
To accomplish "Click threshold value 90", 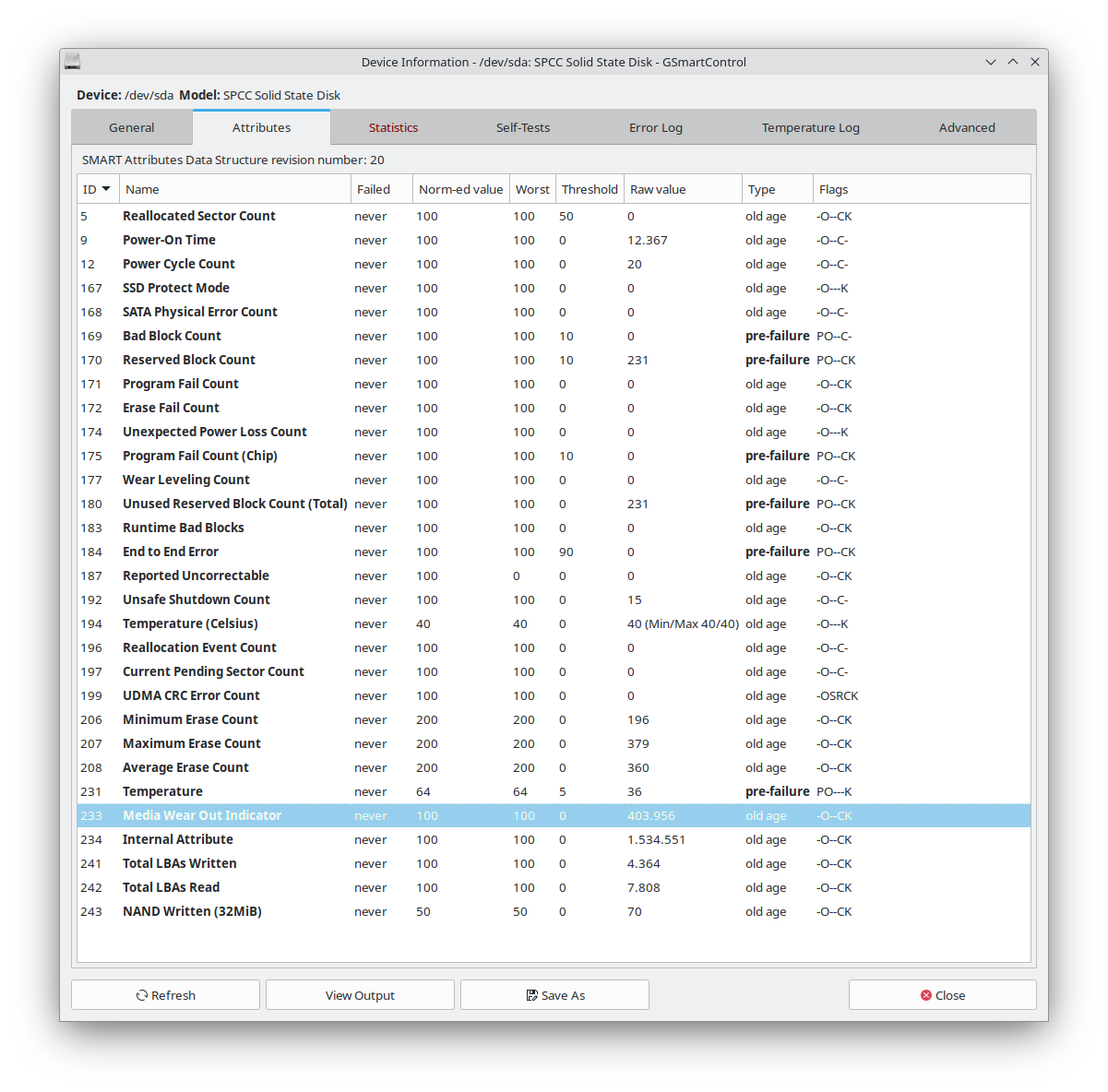I will 566,552.
